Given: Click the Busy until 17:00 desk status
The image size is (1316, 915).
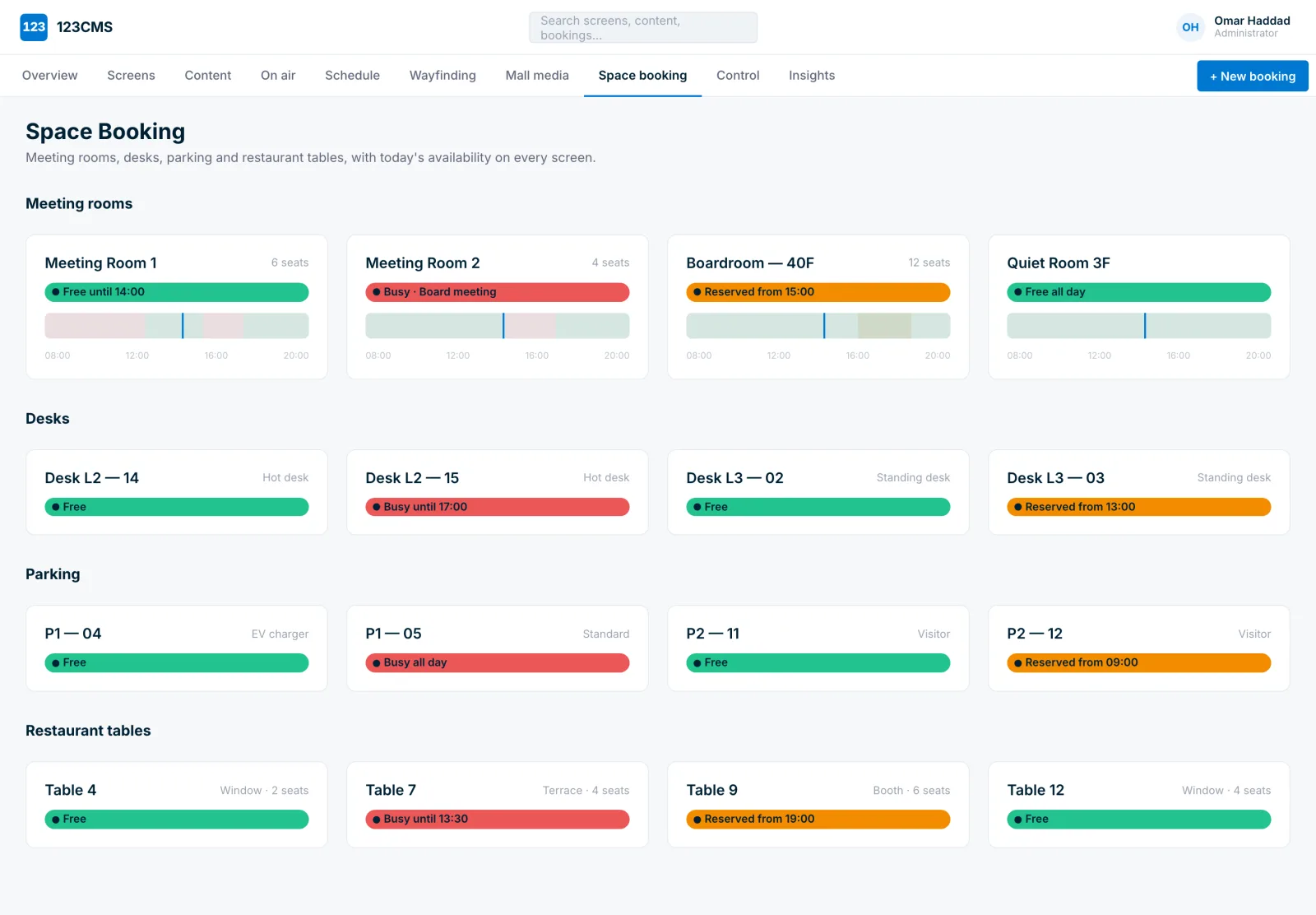Looking at the screenshot, I should point(497,507).
